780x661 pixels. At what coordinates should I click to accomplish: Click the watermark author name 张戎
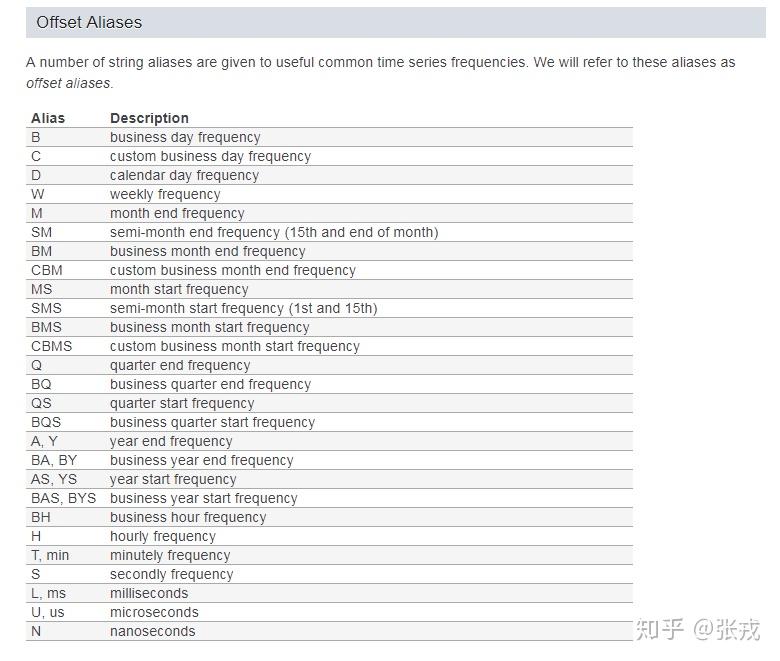click(739, 628)
